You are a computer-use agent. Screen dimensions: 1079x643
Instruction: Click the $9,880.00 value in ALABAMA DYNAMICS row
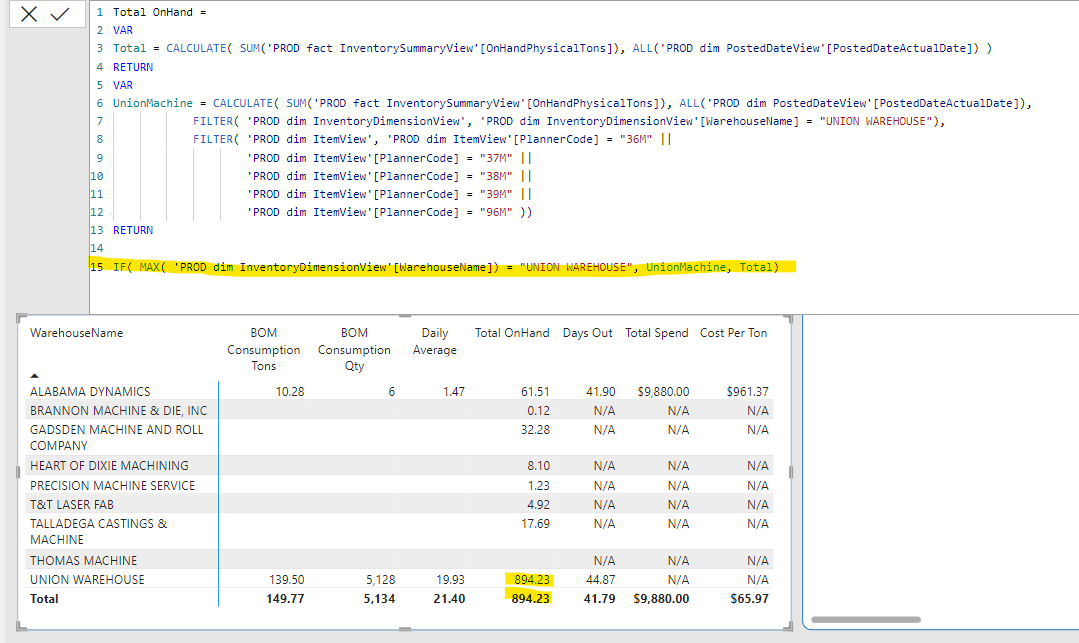coord(663,392)
